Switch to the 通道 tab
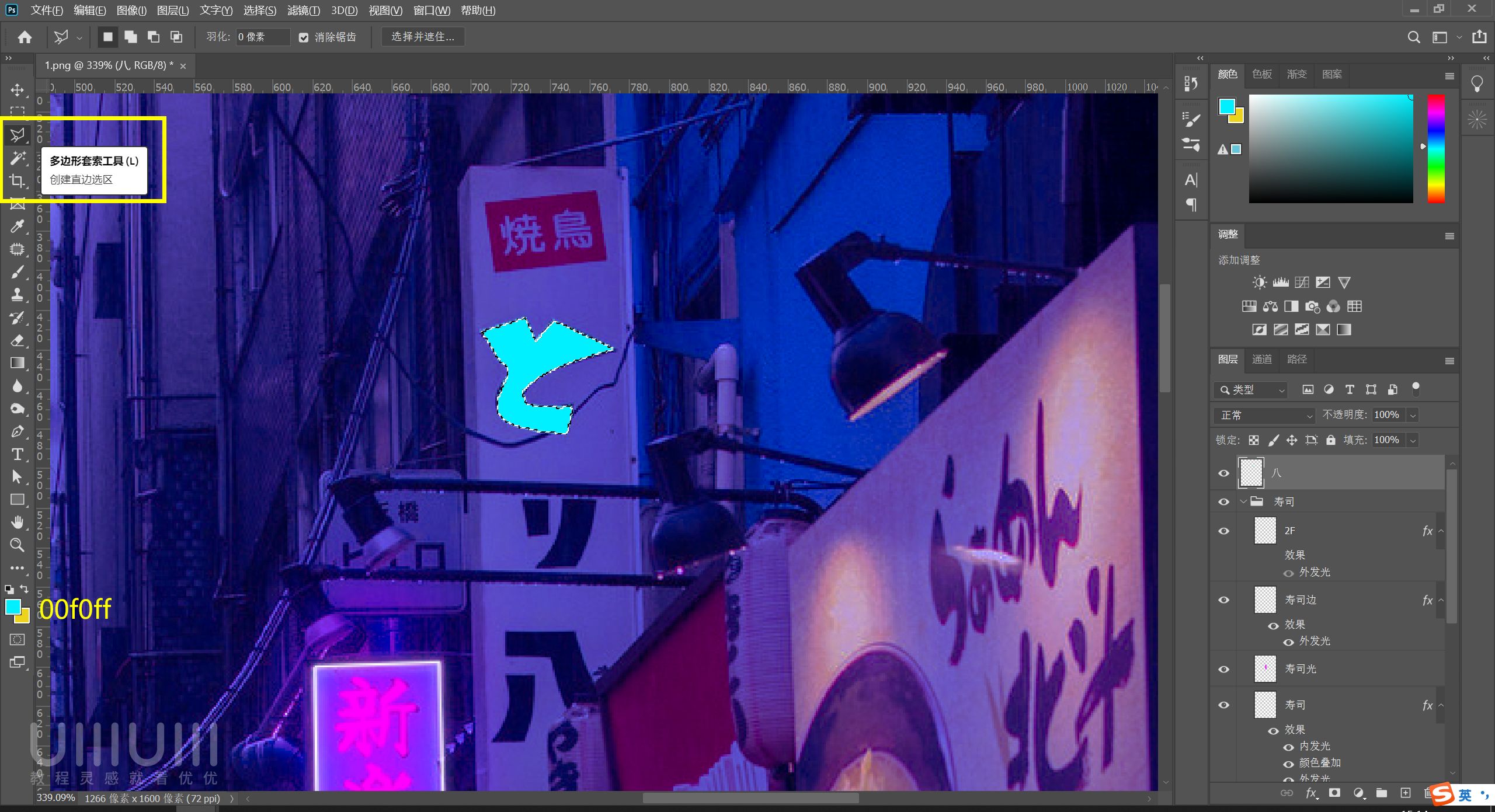 tap(1261, 360)
